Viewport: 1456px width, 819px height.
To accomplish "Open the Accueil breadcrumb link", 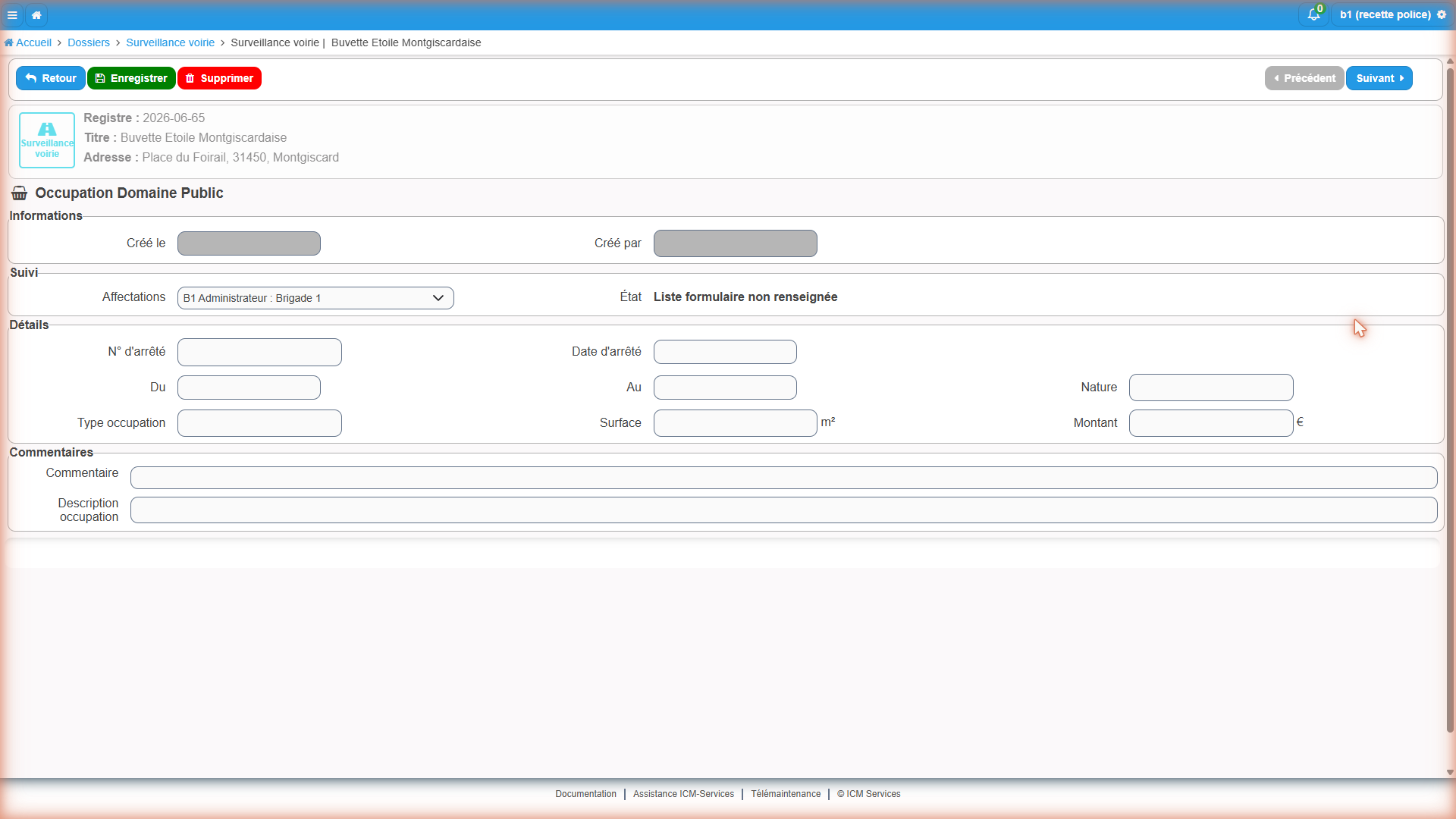I will [x=28, y=42].
